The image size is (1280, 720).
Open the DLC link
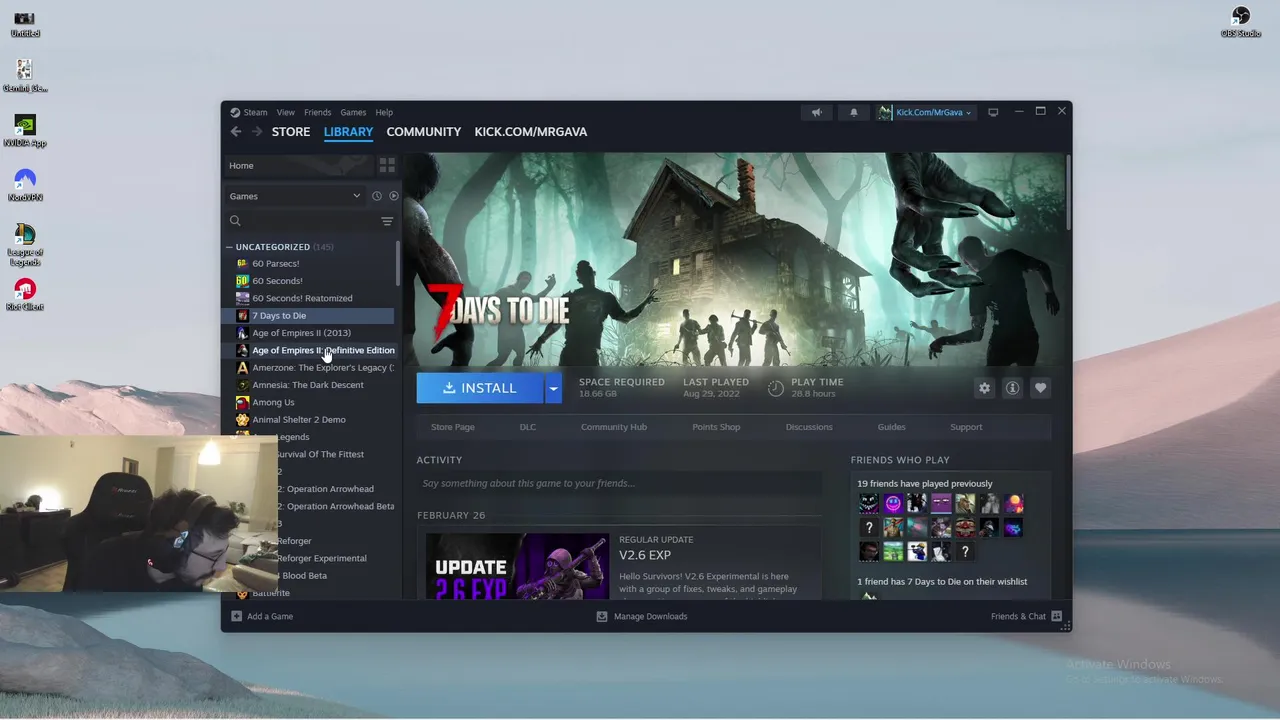pos(528,427)
